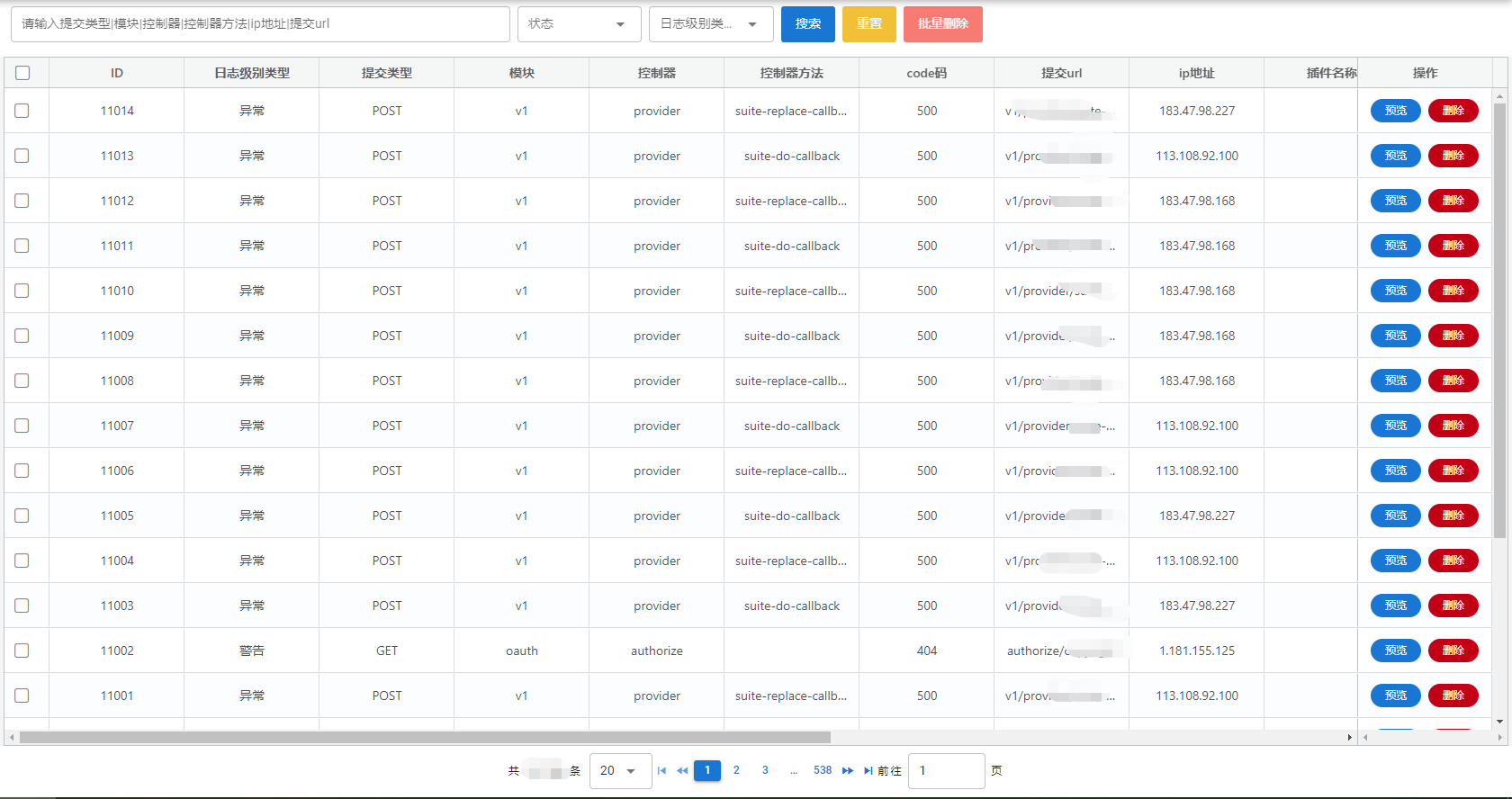Click 预览 for row 11002
Image resolution: width=1512 pixels, height=799 pixels.
pyautogui.click(x=1396, y=651)
